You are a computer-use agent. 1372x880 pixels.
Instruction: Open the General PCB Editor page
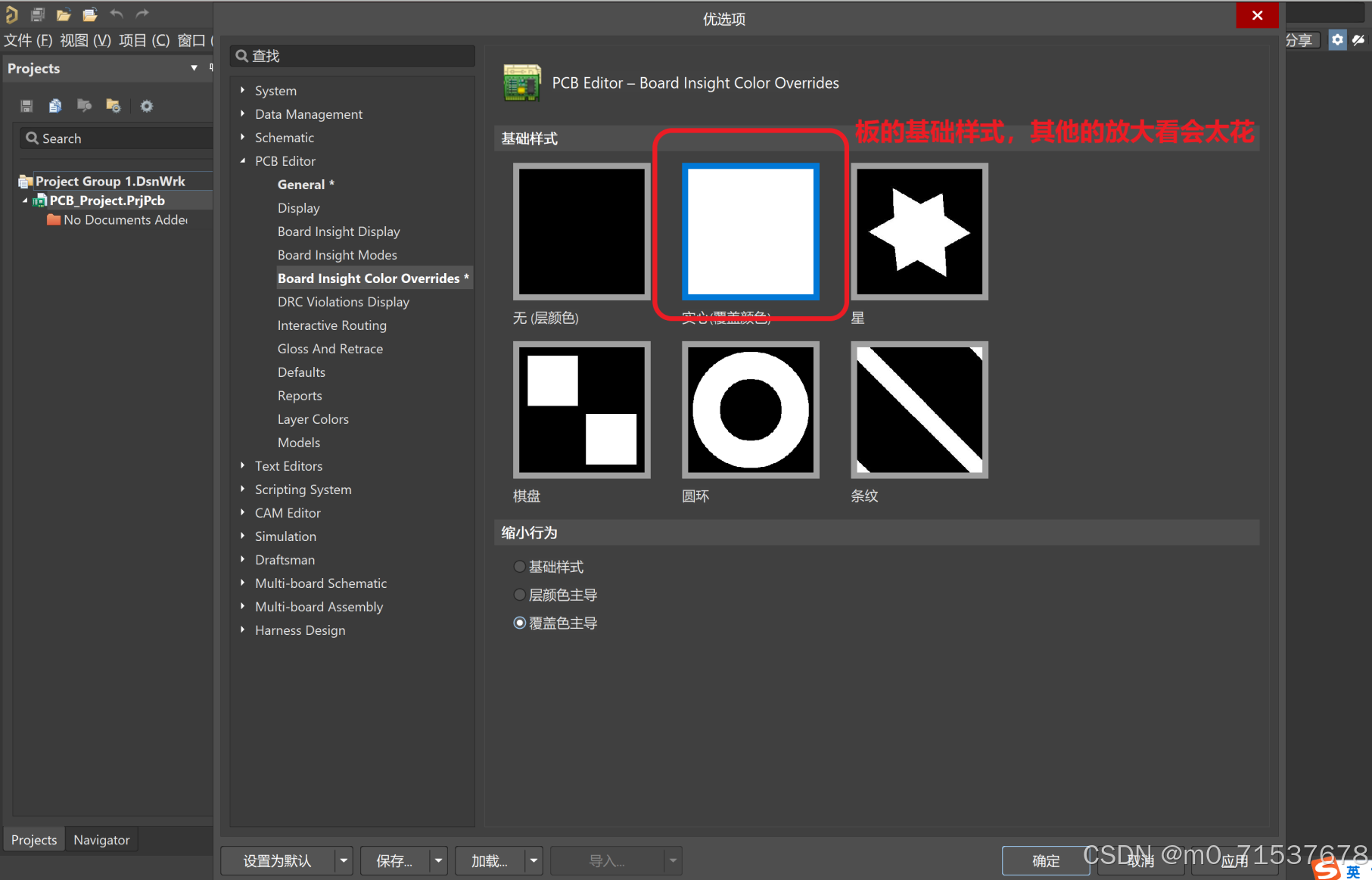coord(306,184)
